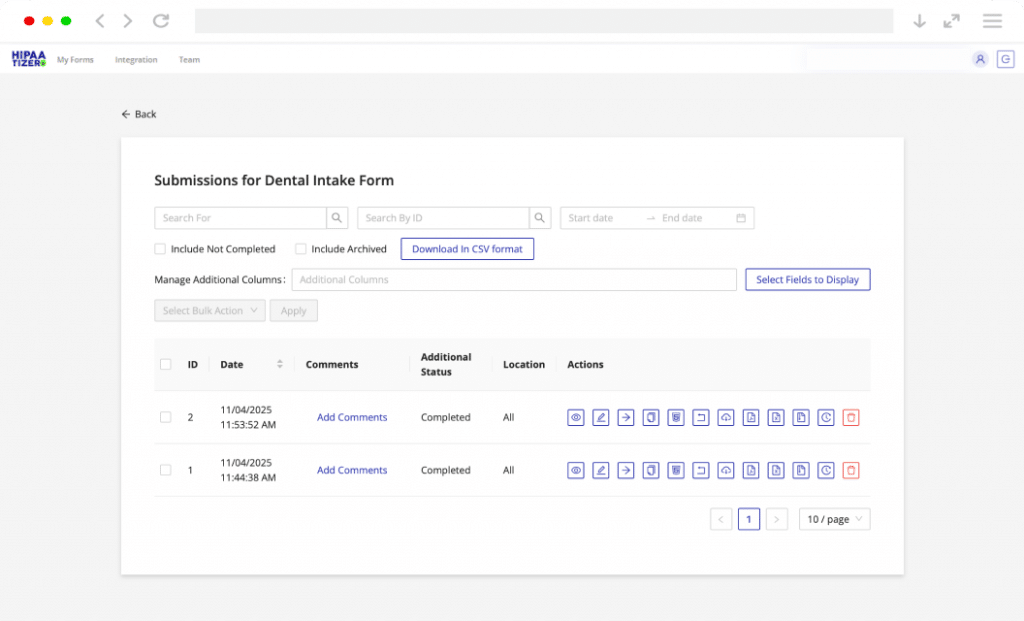The height and width of the screenshot is (621, 1024).
Task: View submission 2 using the eye icon
Action: coord(575,417)
